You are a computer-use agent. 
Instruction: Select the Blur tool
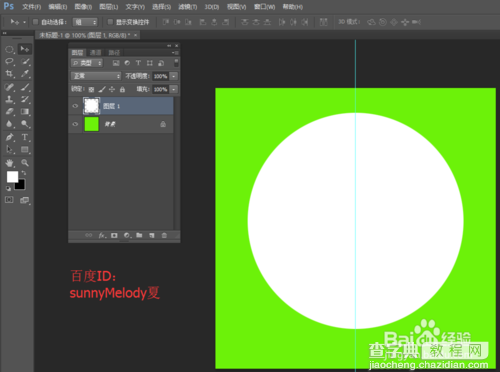pyautogui.click(x=9, y=124)
